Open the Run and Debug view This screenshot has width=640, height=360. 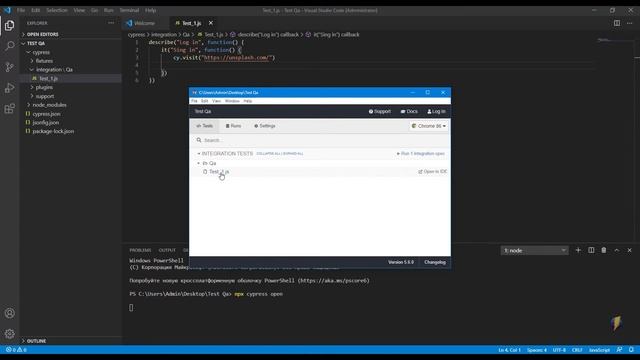(x=9, y=88)
